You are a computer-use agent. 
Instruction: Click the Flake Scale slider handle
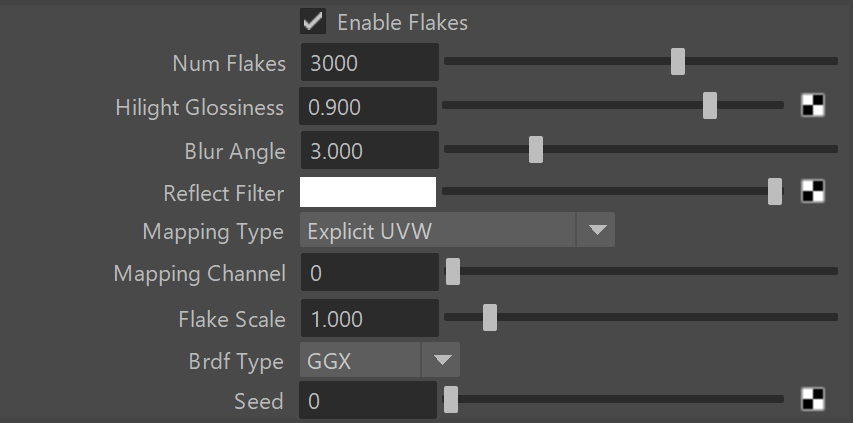(x=490, y=317)
